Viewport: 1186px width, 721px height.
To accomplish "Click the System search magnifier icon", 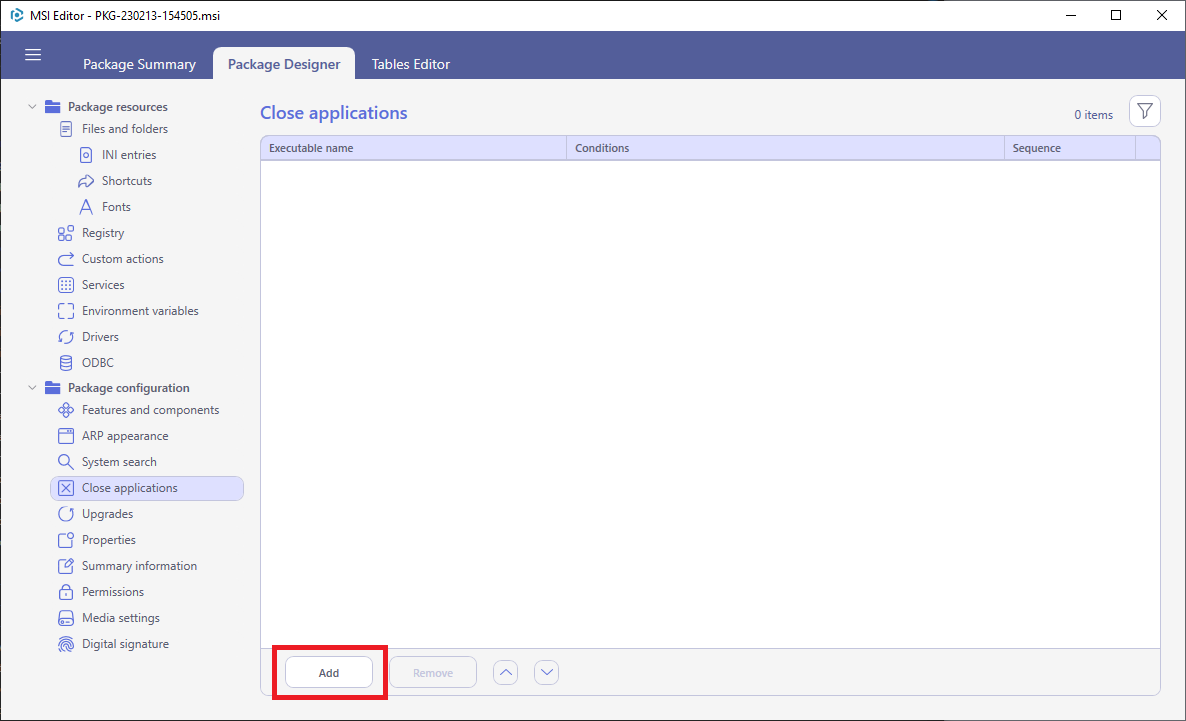I will (x=66, y=462).
